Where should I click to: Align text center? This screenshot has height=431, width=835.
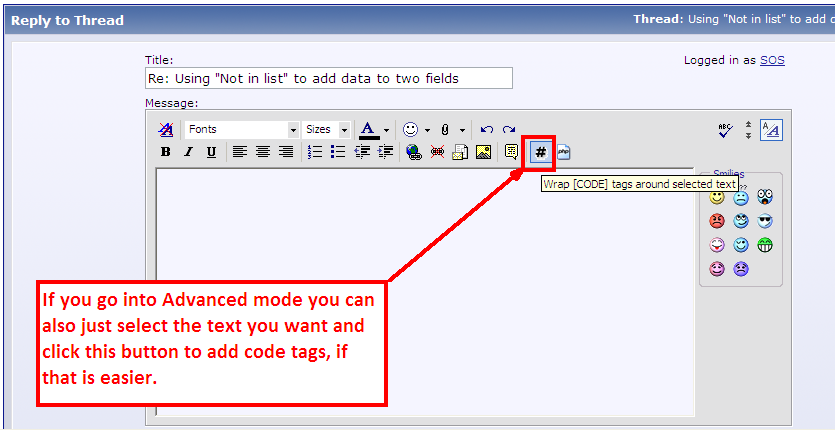[x=263, y=152]
